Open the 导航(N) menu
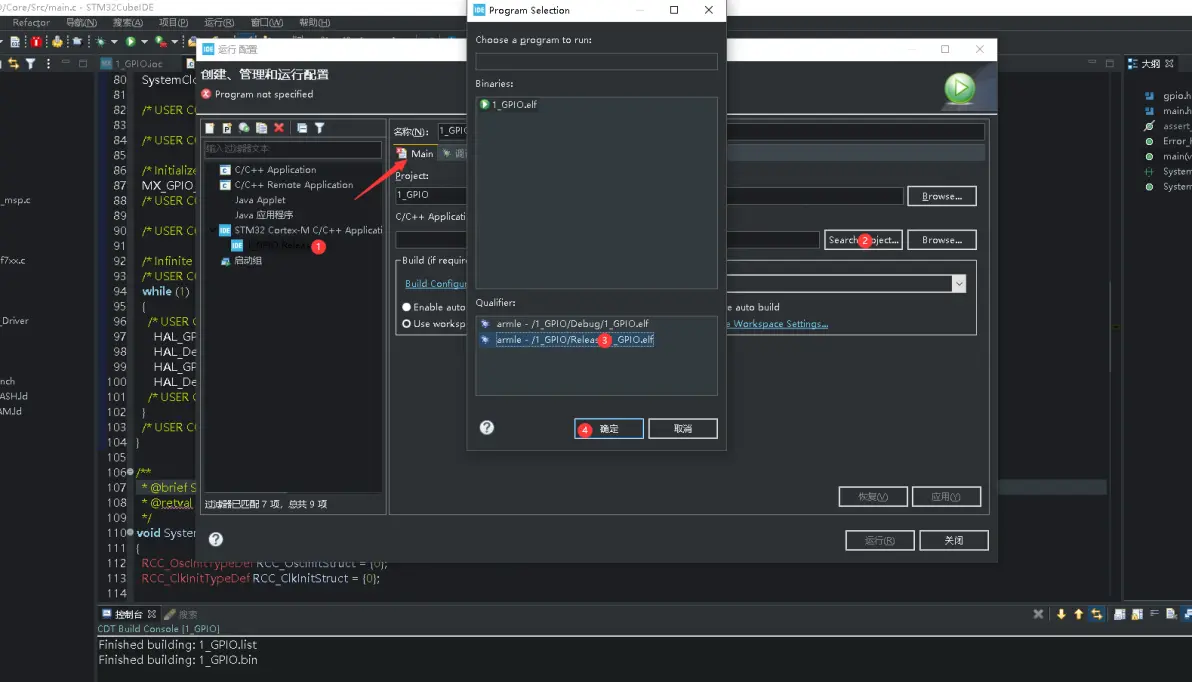The width and height of the screenshot is (1192, 682). pyautogui.click(x=81, y=23)
